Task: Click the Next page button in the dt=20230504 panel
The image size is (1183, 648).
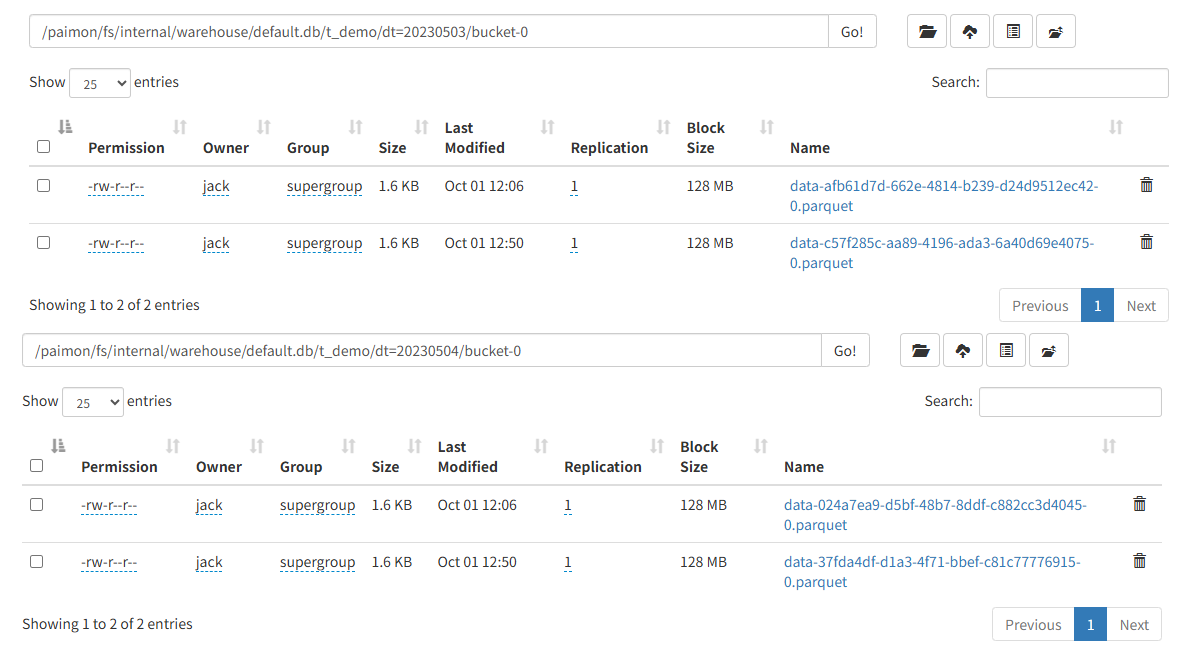Action: coord(1134,625)
